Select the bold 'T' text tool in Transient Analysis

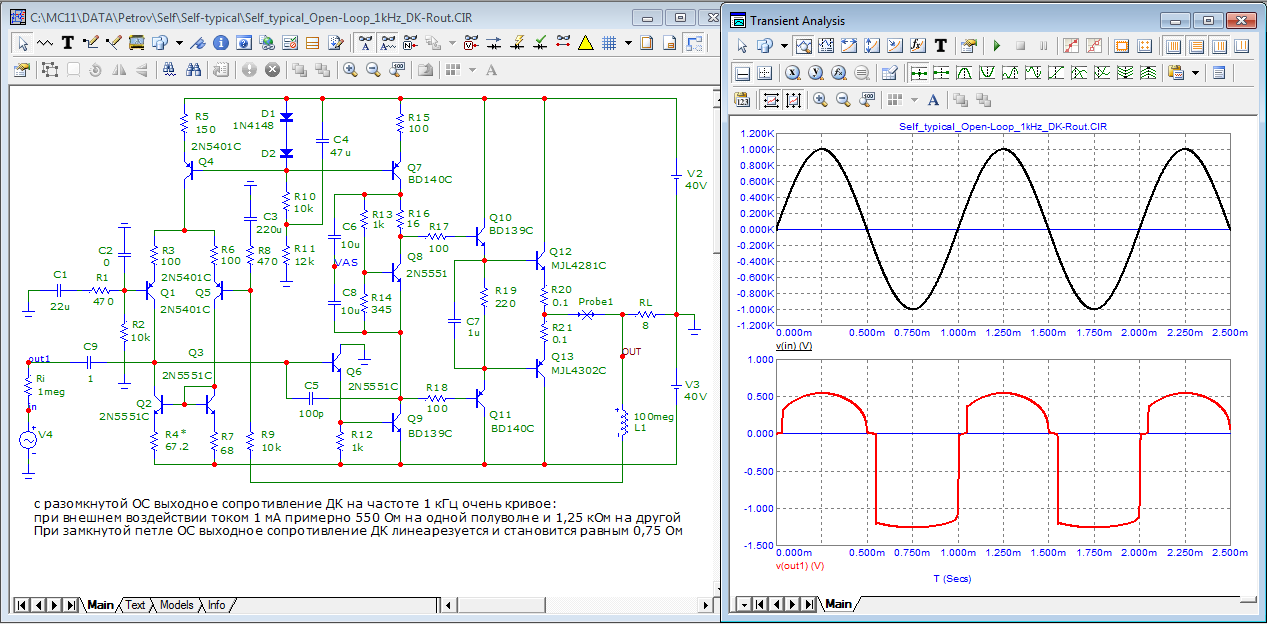[x=941, y=46]
